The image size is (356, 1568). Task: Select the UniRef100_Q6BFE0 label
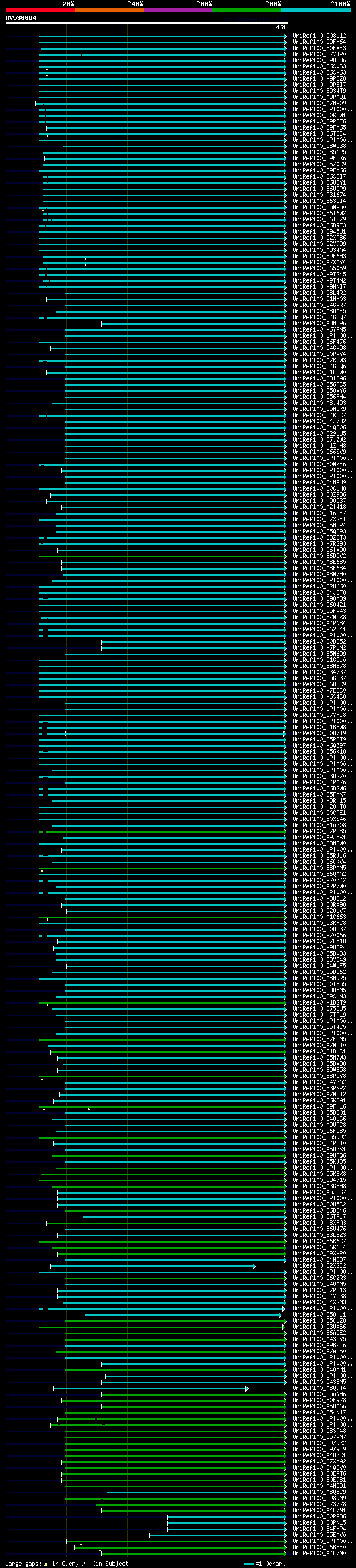click(319, 1547)
